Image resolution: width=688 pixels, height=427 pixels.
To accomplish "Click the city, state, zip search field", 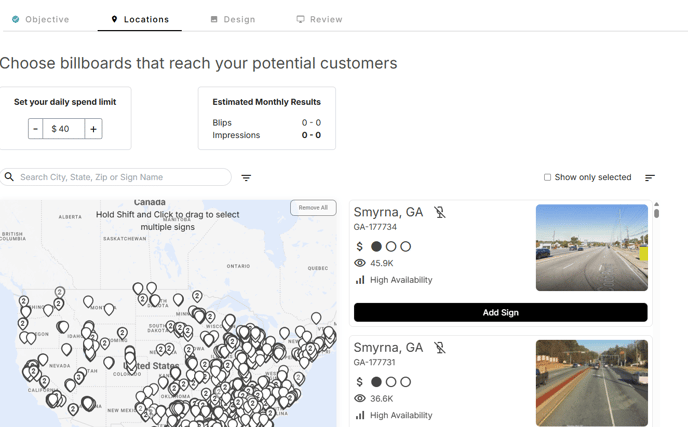I will (120, 177).
